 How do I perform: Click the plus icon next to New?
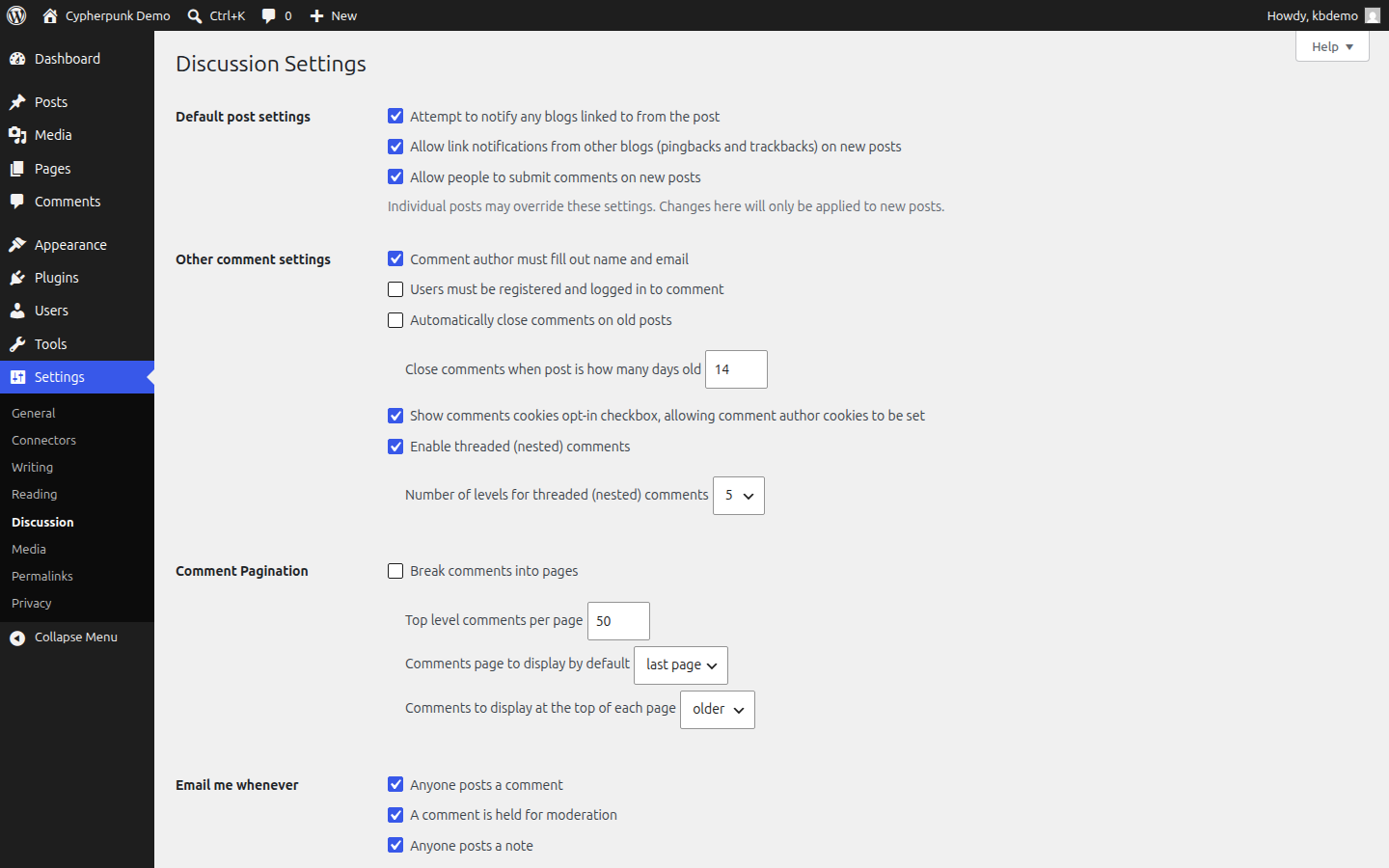(316, 15)
